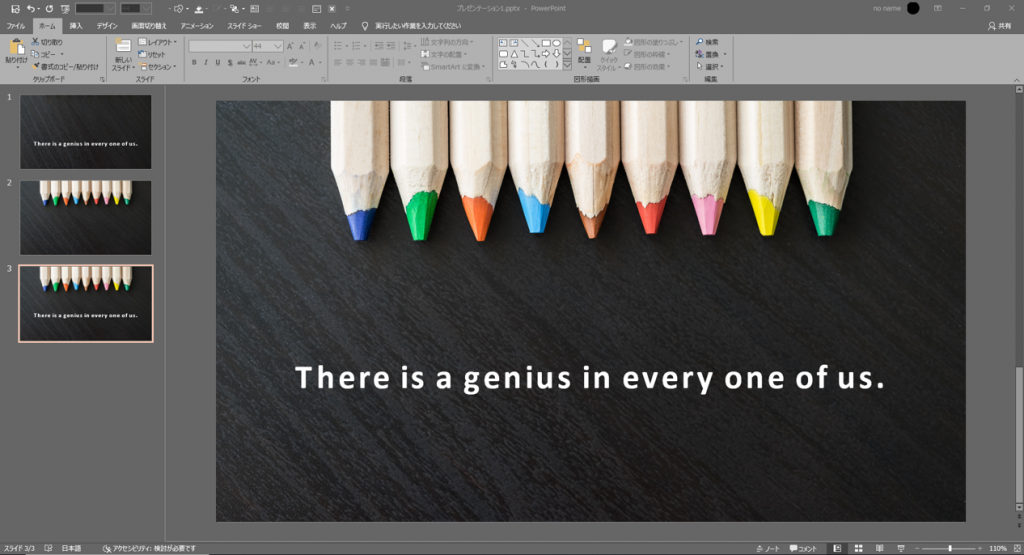This screenshot has width=1024, height=555.
Task: Open the Animations (アニメーション) tab
Action: [x=197, y=26]
